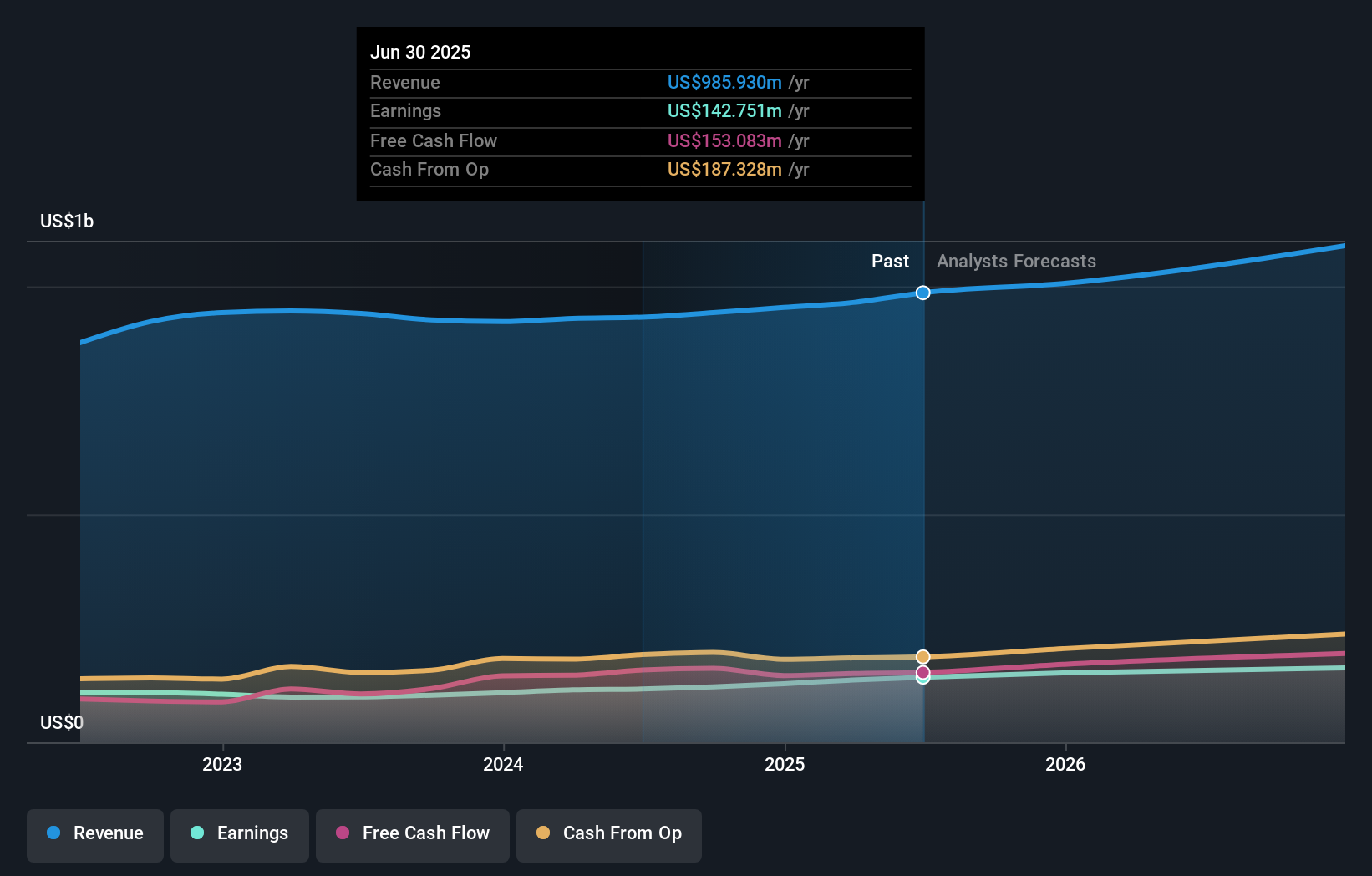Click the Free Cash Flow label in tooltip
The height and width of the screenshot is (876, 1372).
click(434, 140)
